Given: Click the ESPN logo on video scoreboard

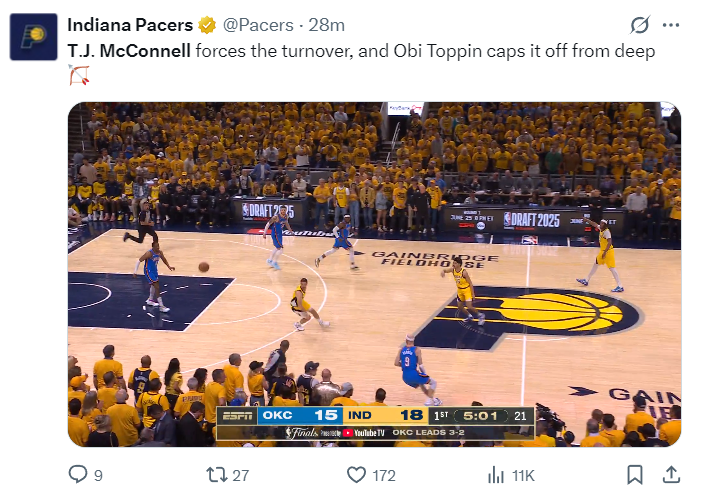Looking at the screenshot, I should [237, 414].
